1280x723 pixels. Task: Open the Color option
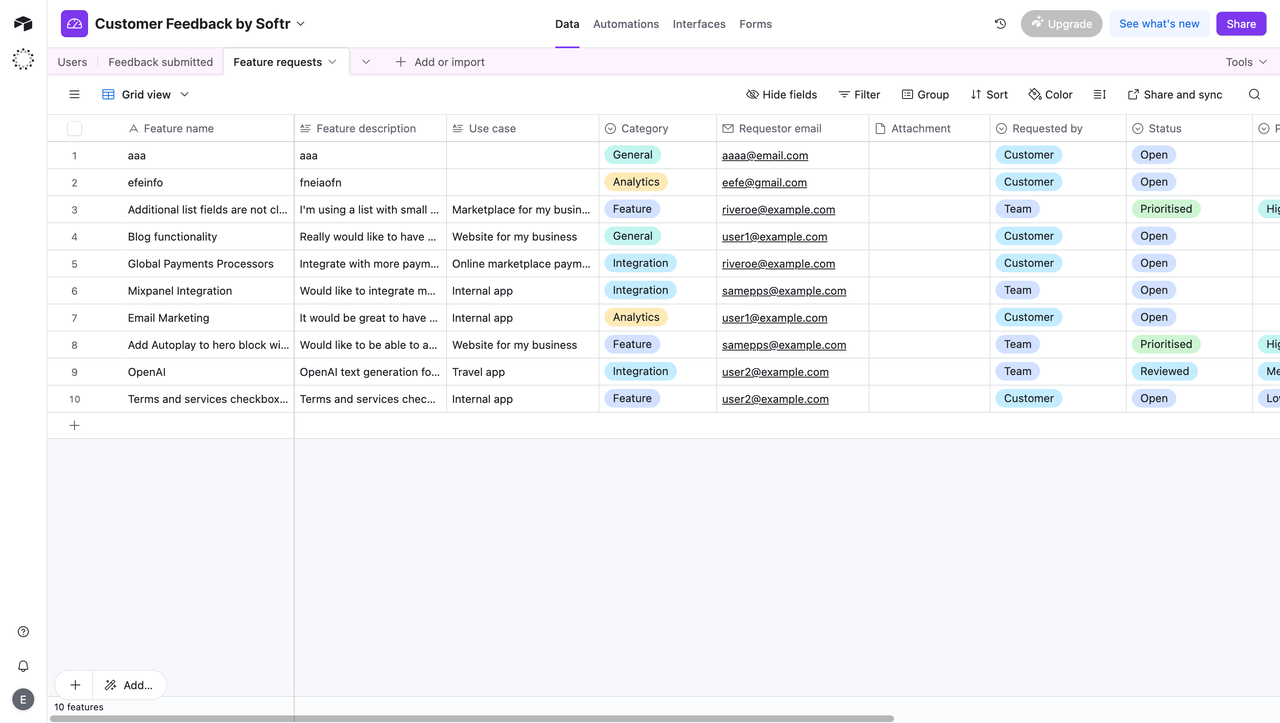[x=1050, y=95]
